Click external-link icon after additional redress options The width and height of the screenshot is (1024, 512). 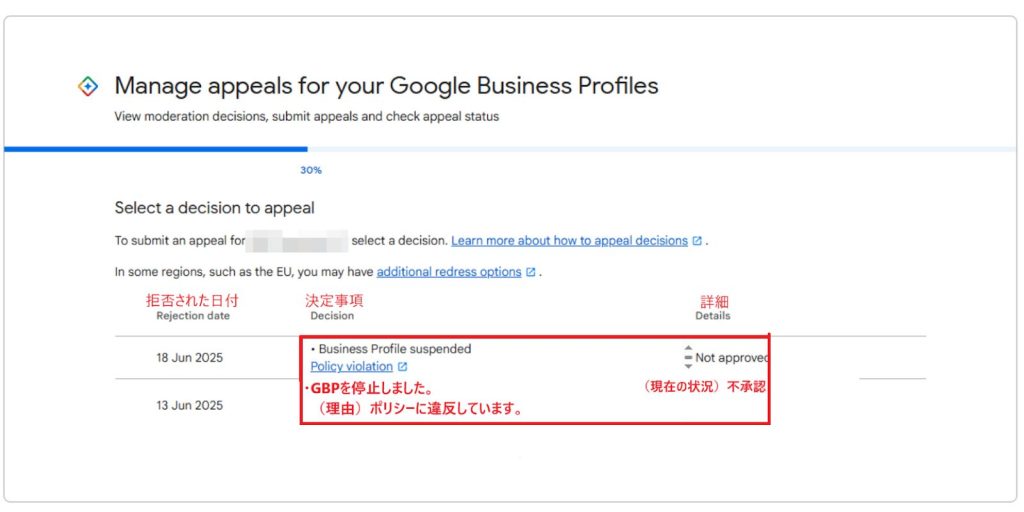[530, 272]
